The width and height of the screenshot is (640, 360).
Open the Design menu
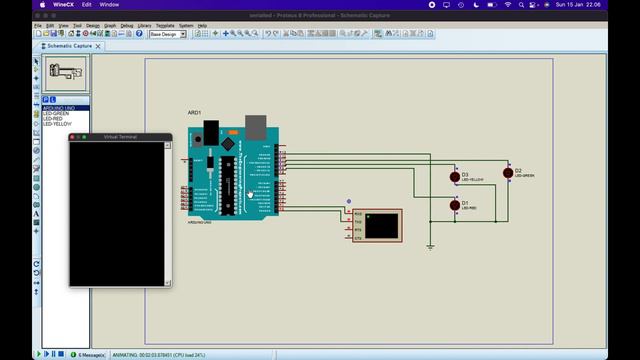(x=93, y=26)
